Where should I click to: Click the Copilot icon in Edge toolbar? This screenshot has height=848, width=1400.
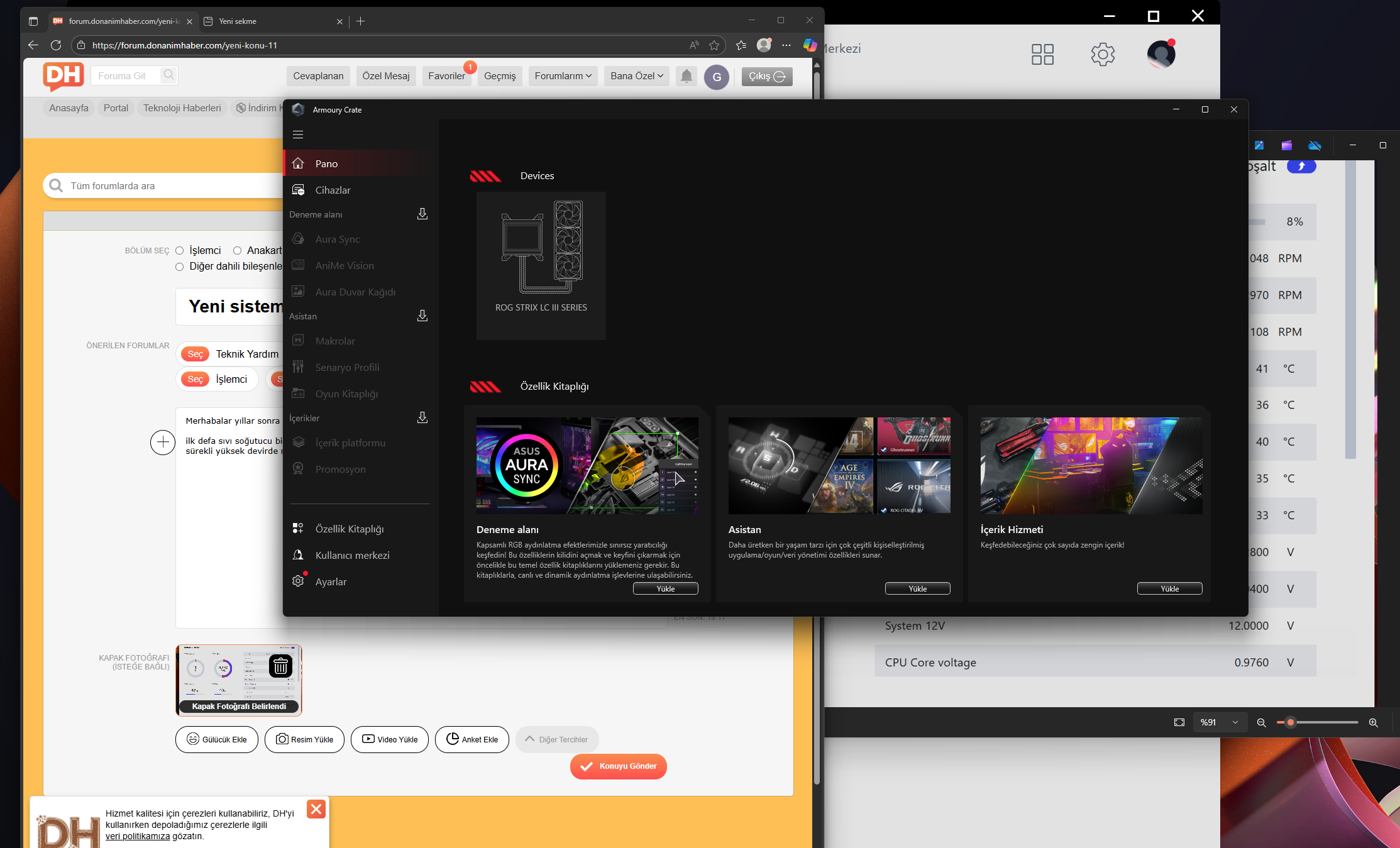point(810,45)
